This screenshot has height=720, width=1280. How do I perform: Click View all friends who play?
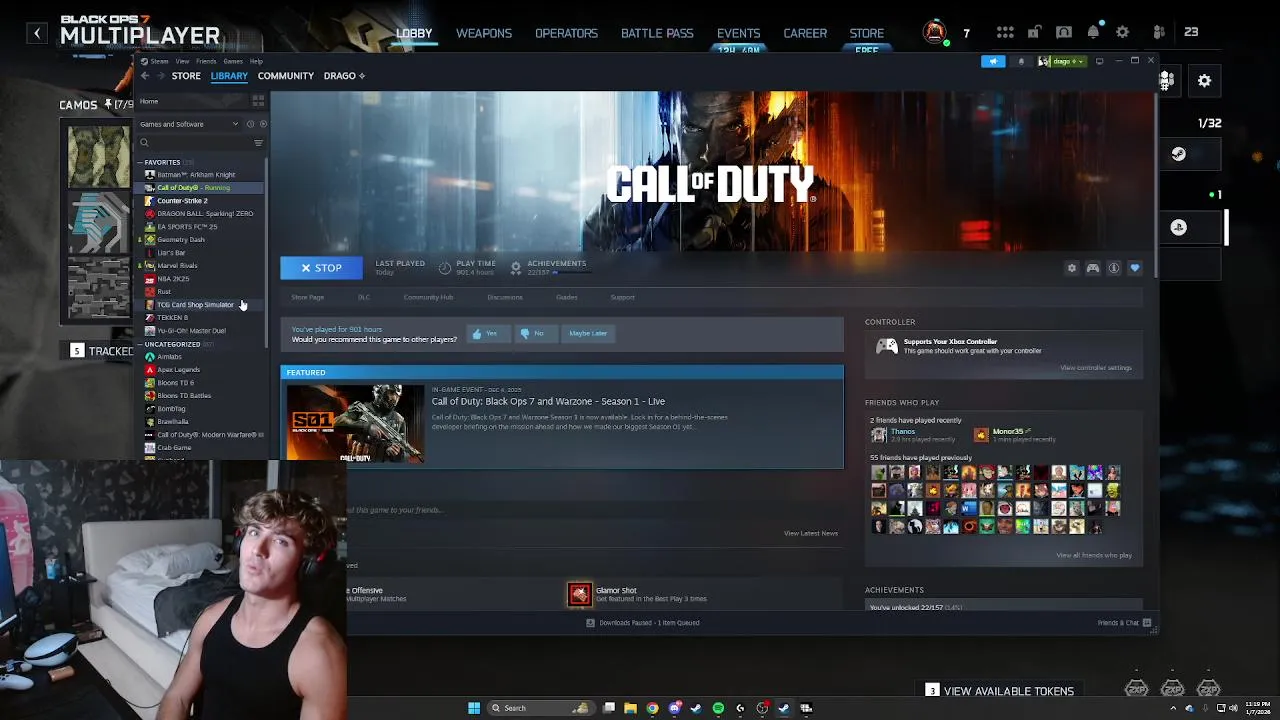coord(1094,555)
